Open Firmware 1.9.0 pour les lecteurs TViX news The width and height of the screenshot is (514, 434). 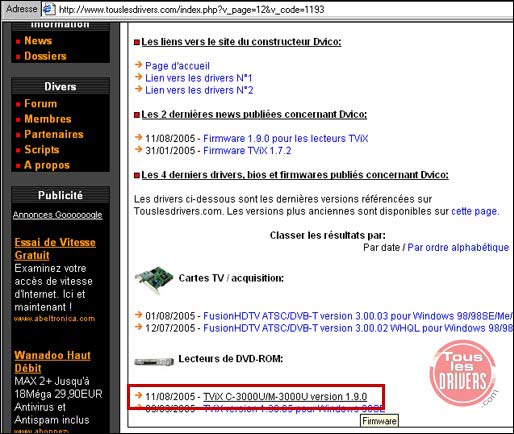point(286,138)
